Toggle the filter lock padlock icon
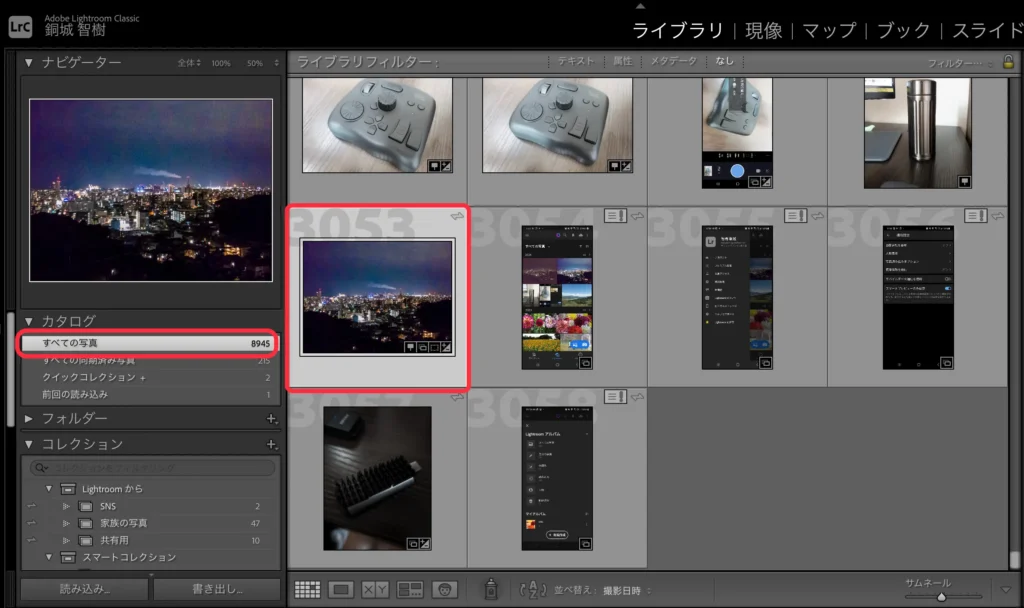 [1009, 62]
